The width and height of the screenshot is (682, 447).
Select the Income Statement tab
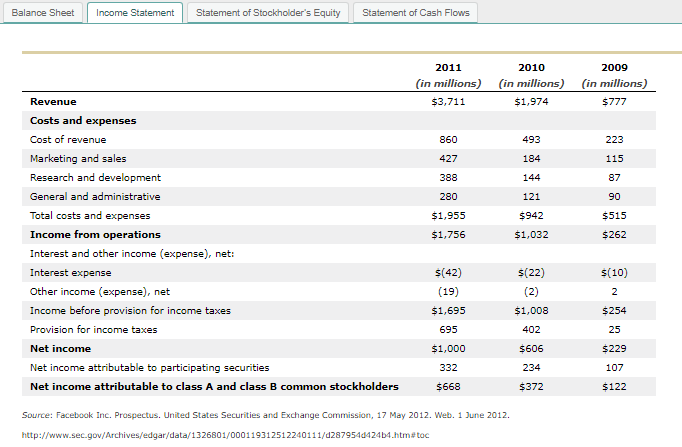[x=135, y=13]
